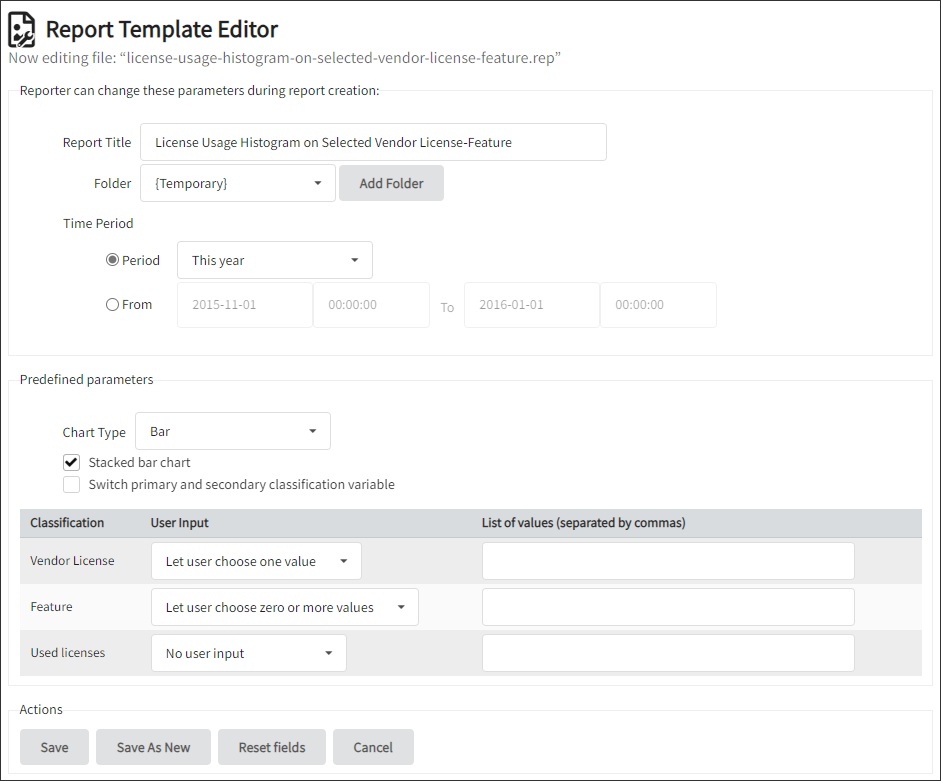The image size is (941, 781).
Task: Check Switch primary and secondary classification variable
Action: tap(71, 484)
